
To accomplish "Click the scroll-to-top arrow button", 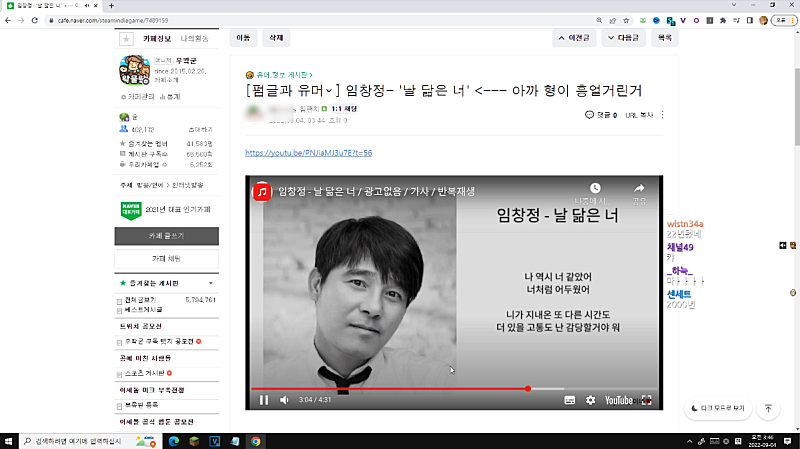I will click(x=768, y=408).
